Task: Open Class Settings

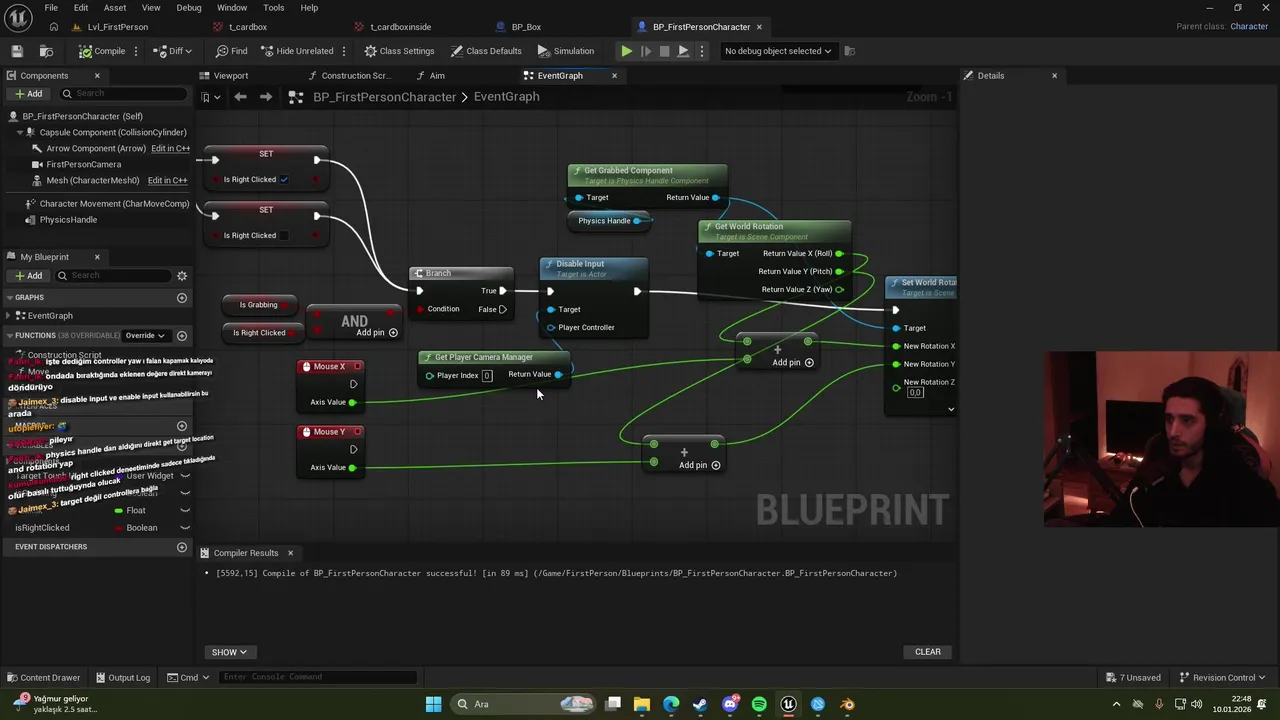Action: tap(399, 51)
